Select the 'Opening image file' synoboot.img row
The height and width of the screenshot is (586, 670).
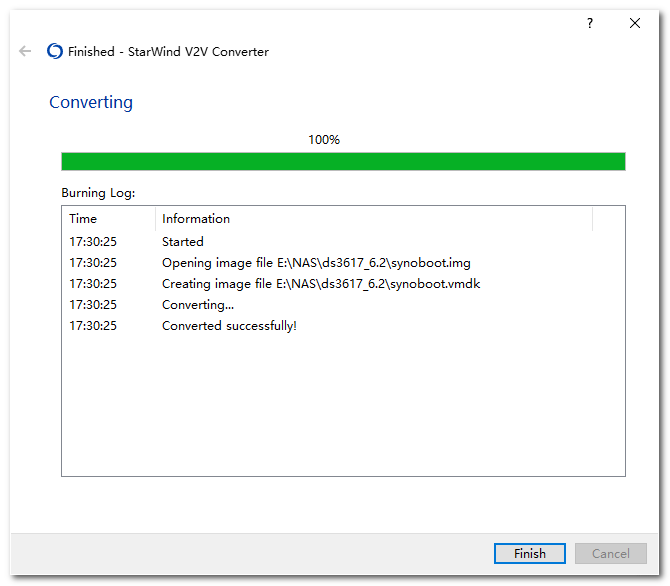(343, 262)
